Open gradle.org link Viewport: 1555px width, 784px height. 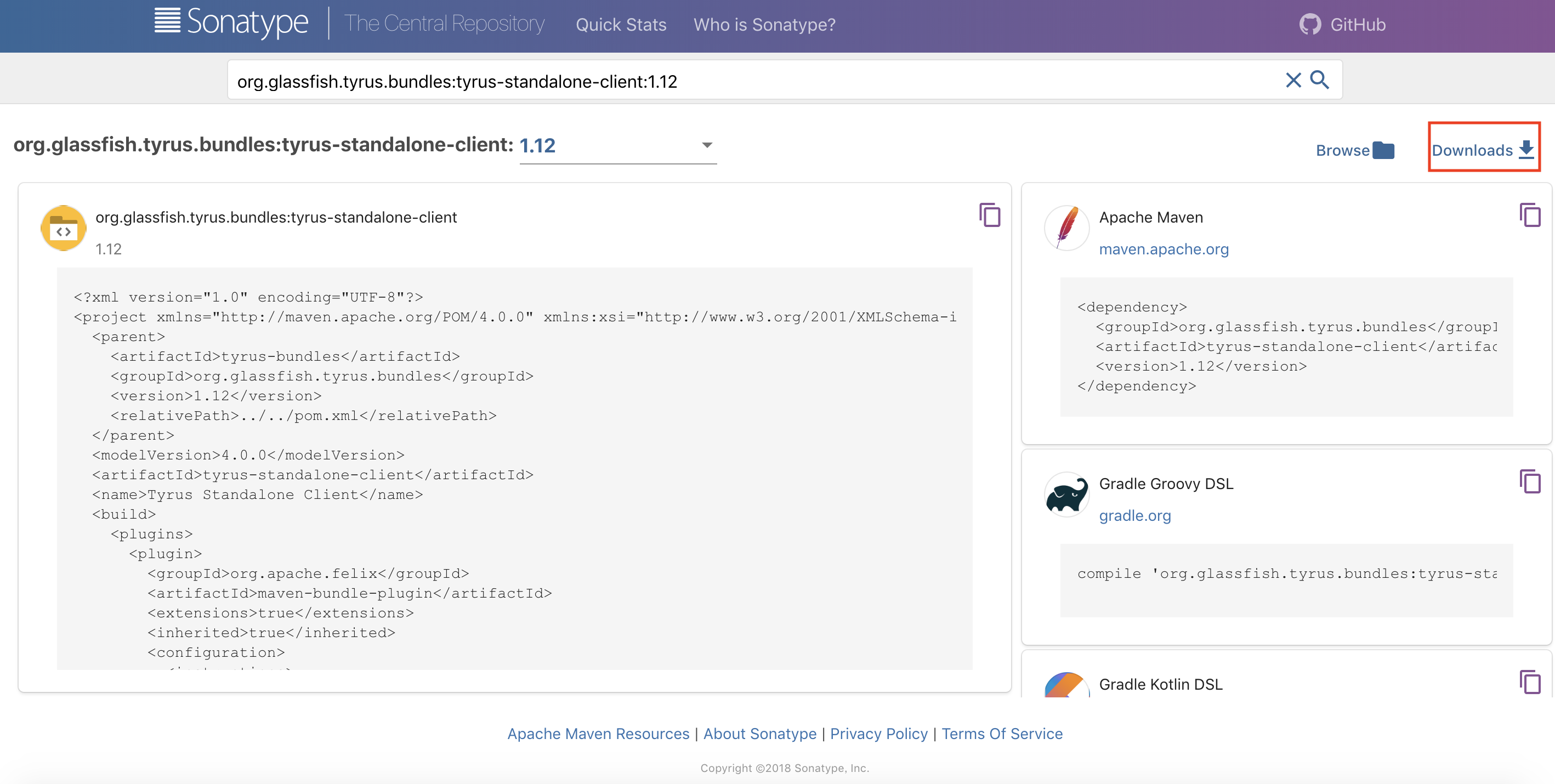tap(1135, 515)
